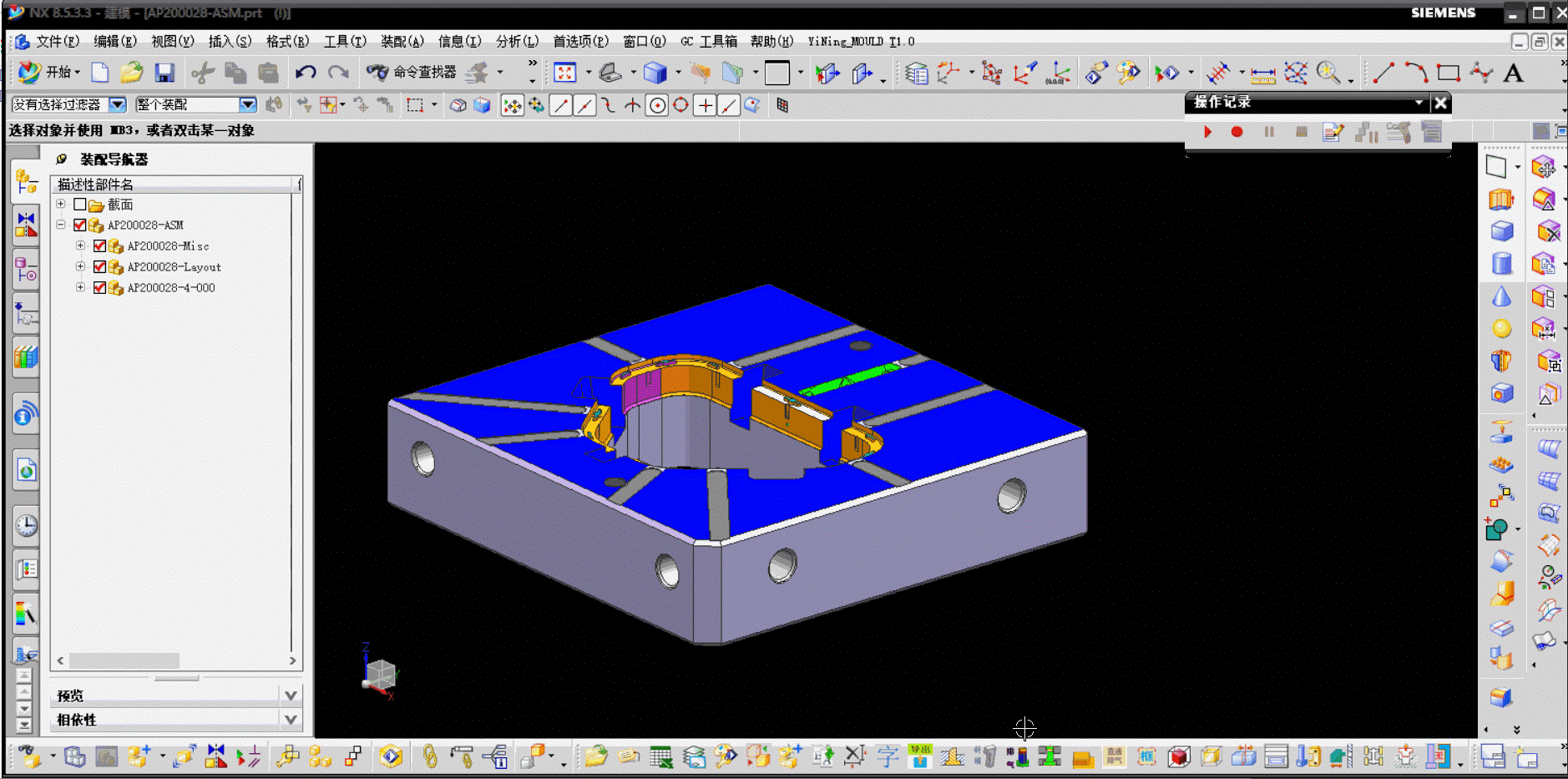The image size is (1568, 779).
Task: Expand the 相依性 panel section
Action: [291, 720]
